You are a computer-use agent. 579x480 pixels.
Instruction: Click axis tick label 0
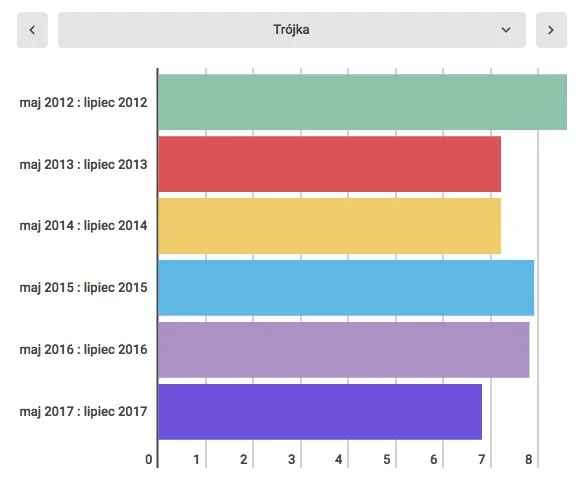(x=148, y=460)
